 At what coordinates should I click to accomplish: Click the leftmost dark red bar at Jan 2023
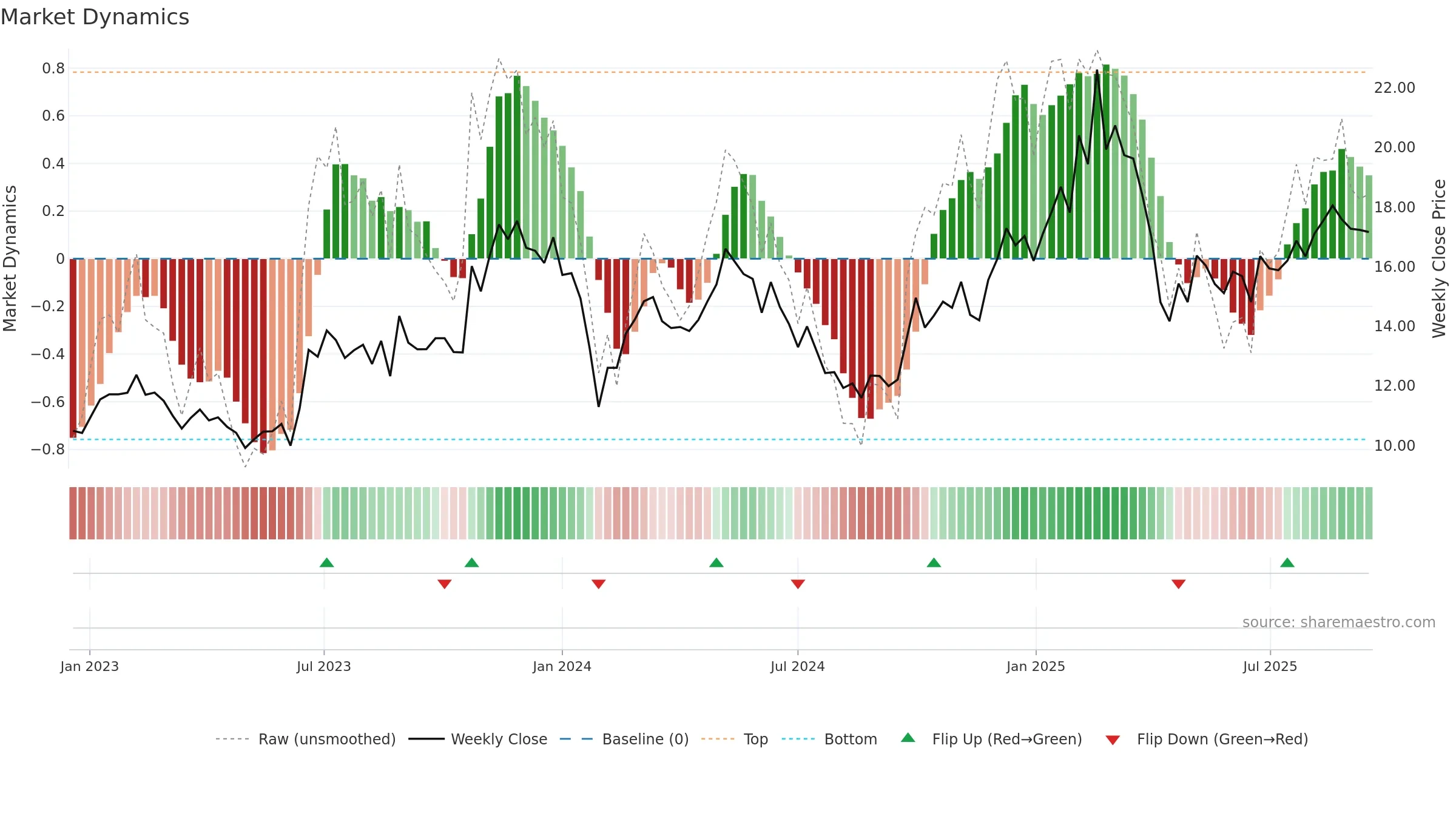[x=73, y=348]
